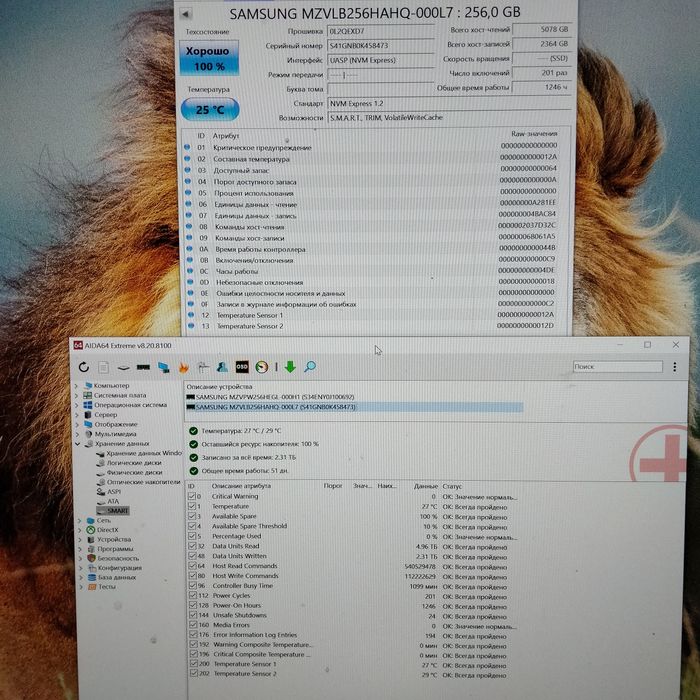
Task: Click the Search field in AIDA64
Action: pos(617,367)
